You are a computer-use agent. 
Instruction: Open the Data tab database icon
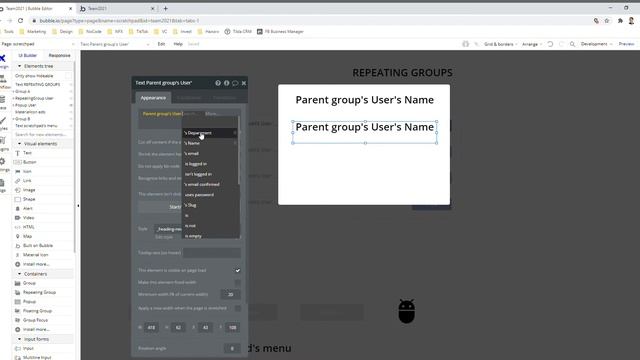tap(2, 102)
